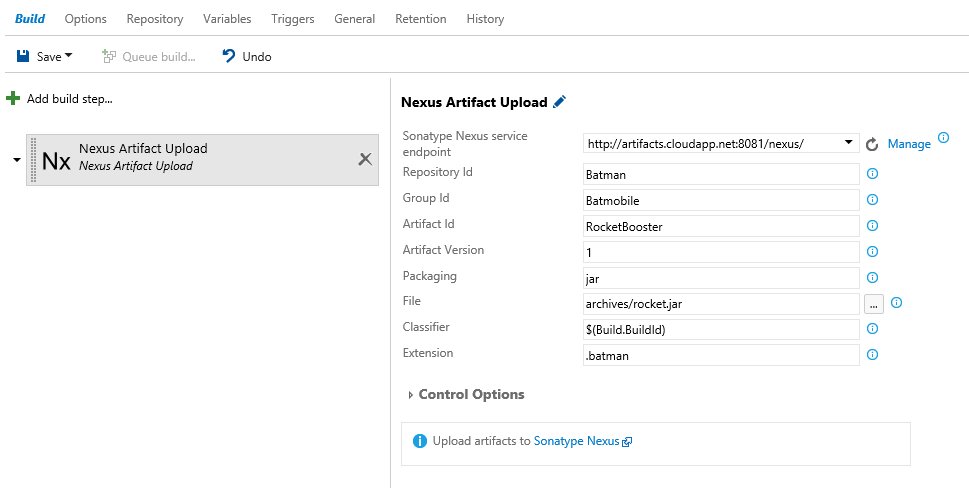Image resolution: width=969 pixels, height=488 pixels.
Task: Refresh the Nexus service endpoint list
Action: coord(871,144)
